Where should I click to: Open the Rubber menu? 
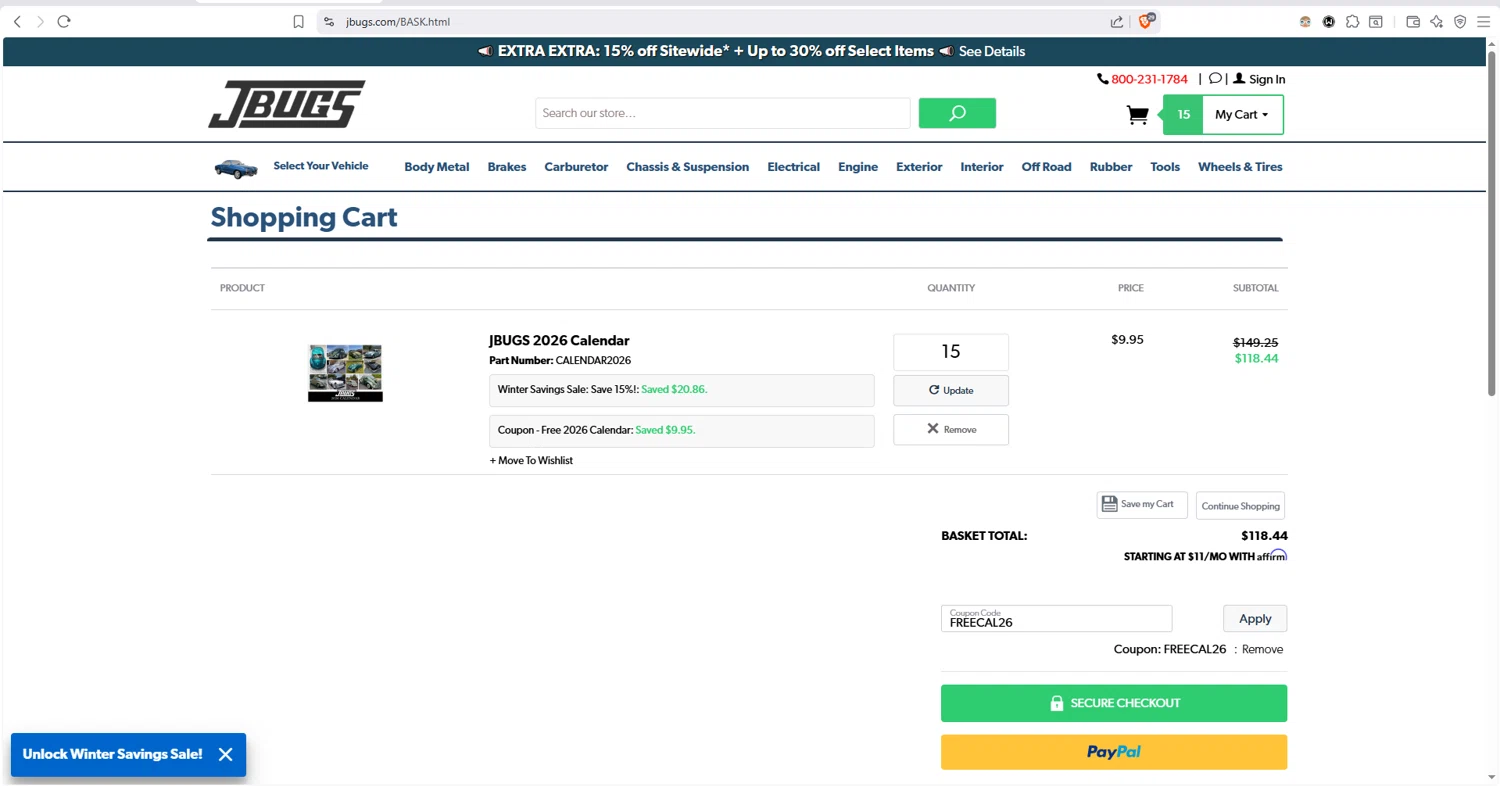pos(1111,167)
